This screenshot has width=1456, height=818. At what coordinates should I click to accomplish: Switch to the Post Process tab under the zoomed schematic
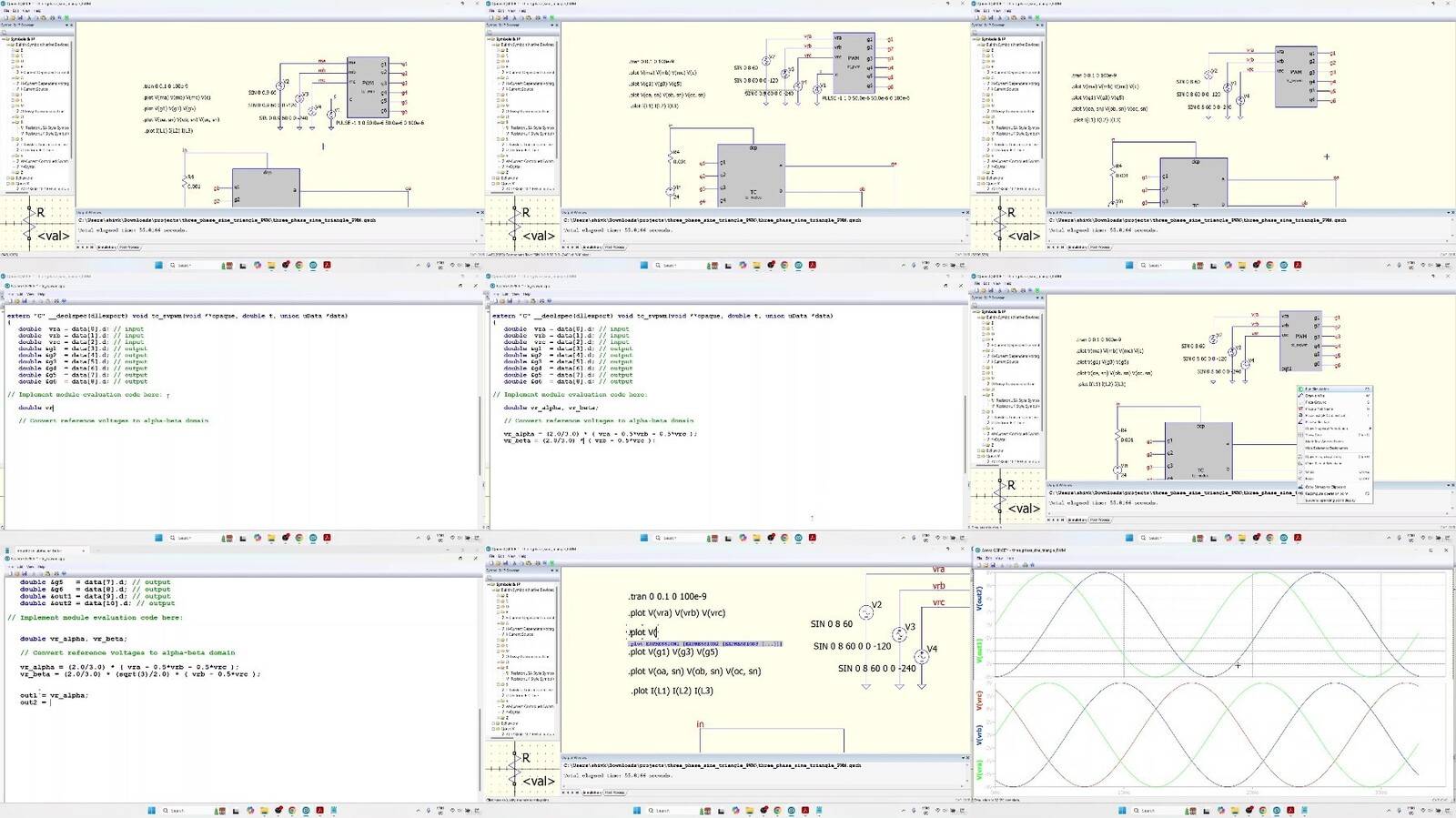[614, 793]
